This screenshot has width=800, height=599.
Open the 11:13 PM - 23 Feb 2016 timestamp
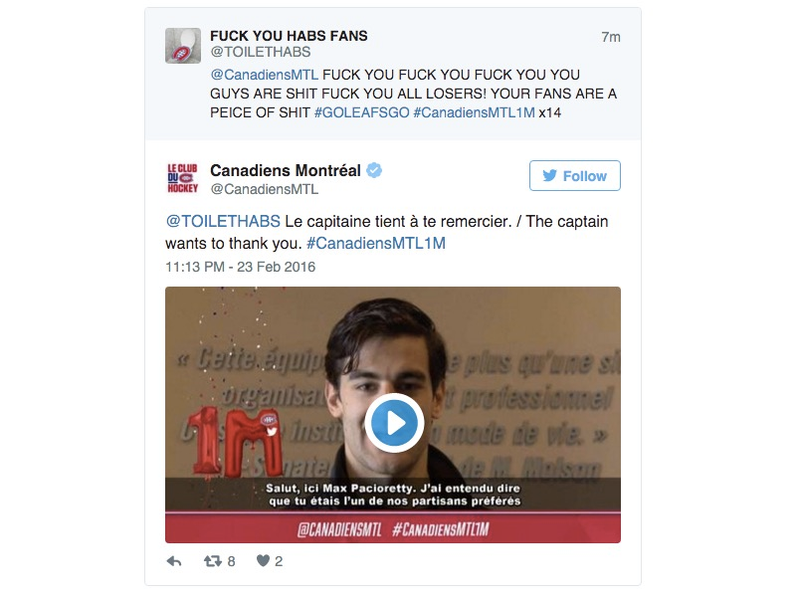pos(240,267)
